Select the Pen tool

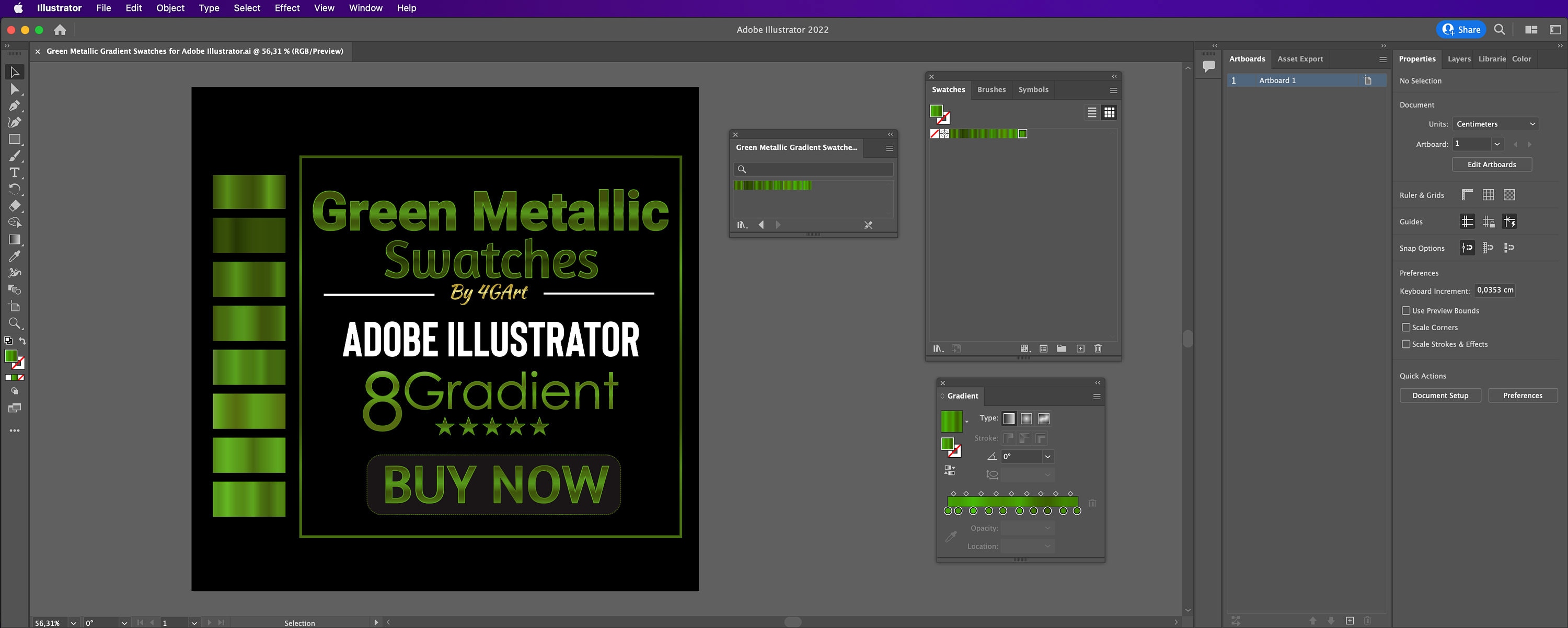pyautogui.click(x=14, y=105)
